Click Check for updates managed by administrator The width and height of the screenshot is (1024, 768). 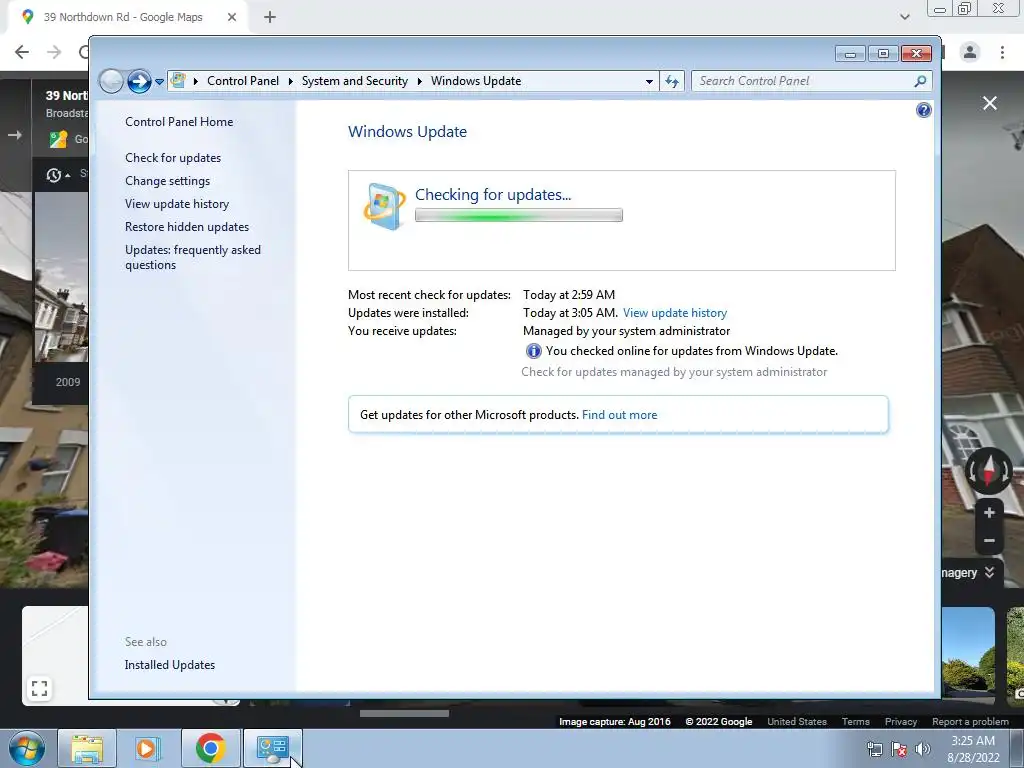coord(674,372)
